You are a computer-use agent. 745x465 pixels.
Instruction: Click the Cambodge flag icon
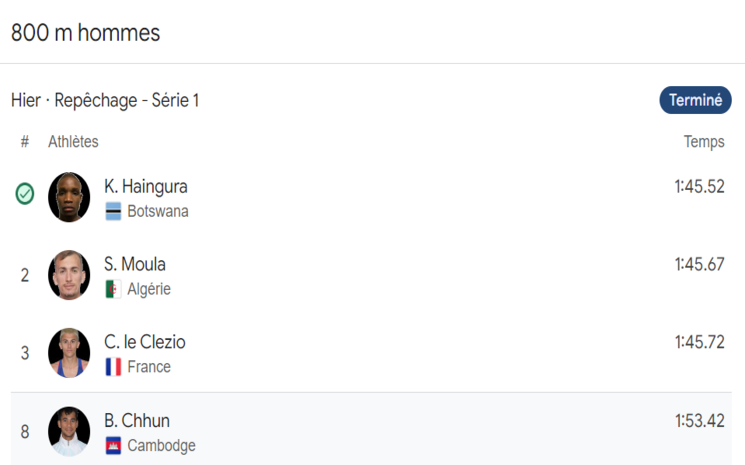coord(113,446)
